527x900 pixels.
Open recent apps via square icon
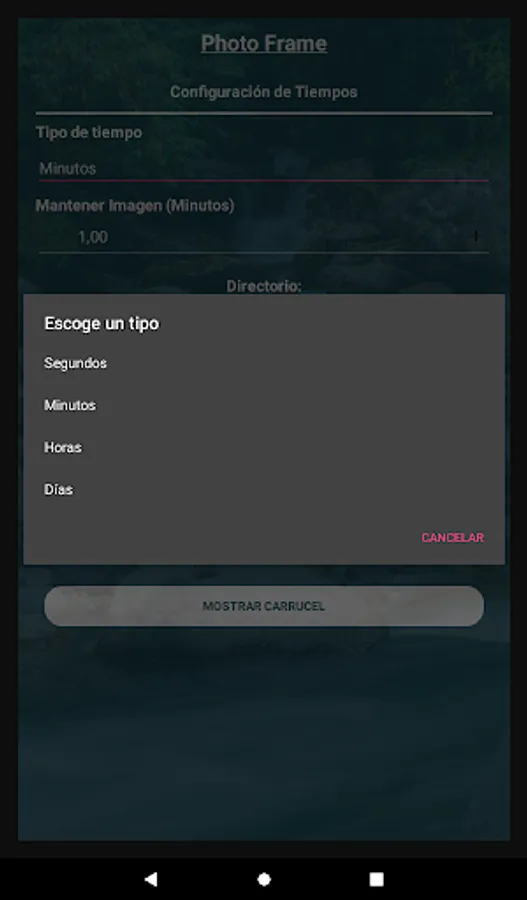tap(376, 879)
